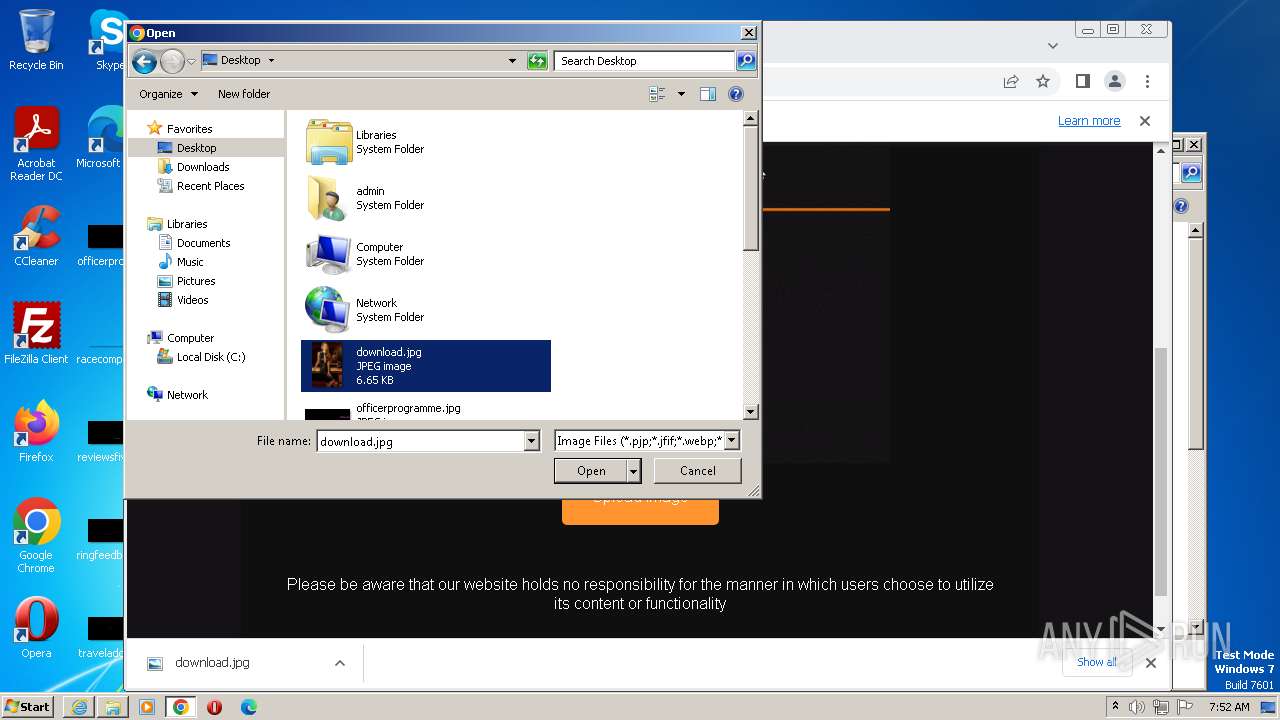Select Desktop under Favorites
This screenshot has height=720, width=1280.
point(196,148)
